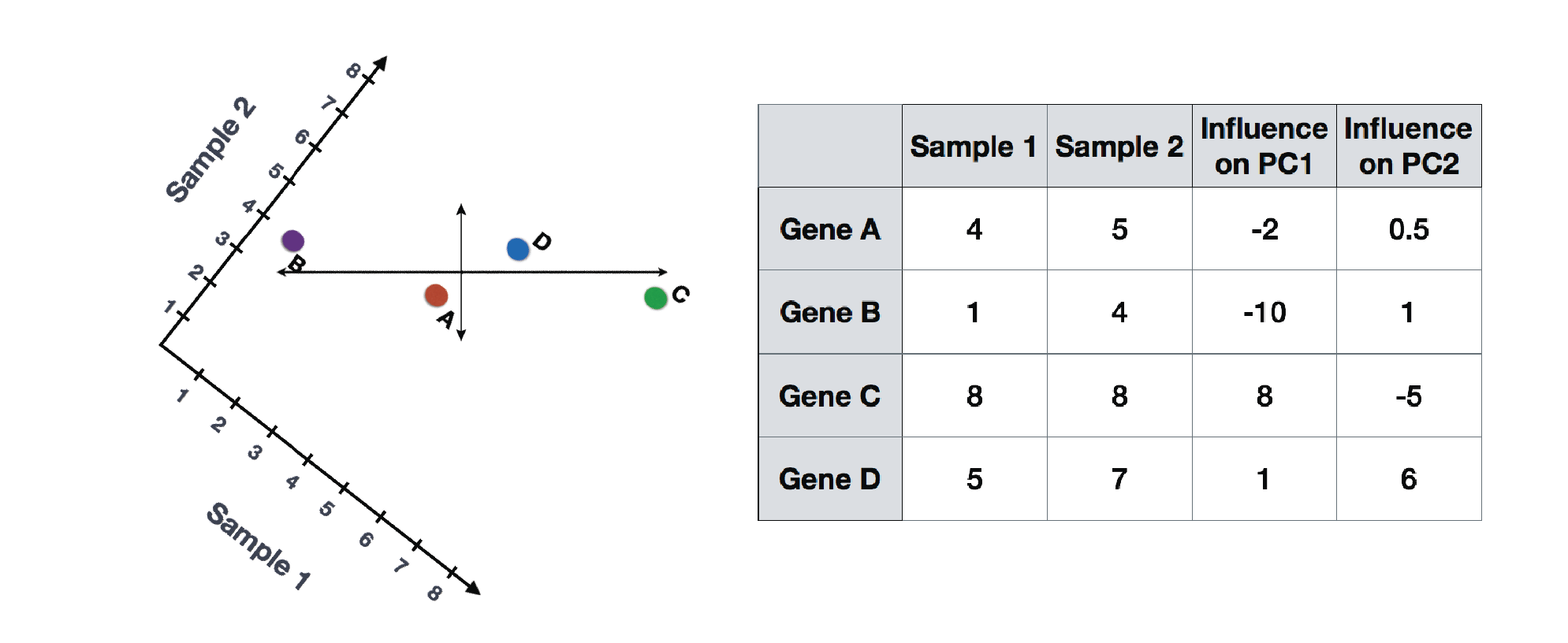Click the 0.5 cell for Gene A

[1409, 229]
